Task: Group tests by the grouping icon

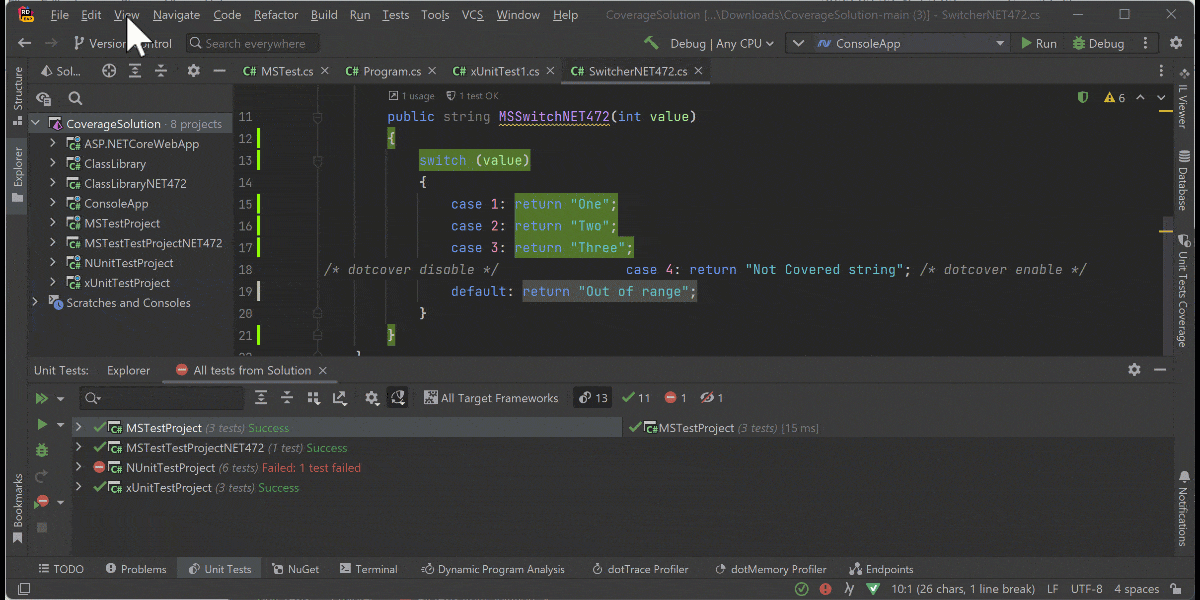Action: point(313,398)
